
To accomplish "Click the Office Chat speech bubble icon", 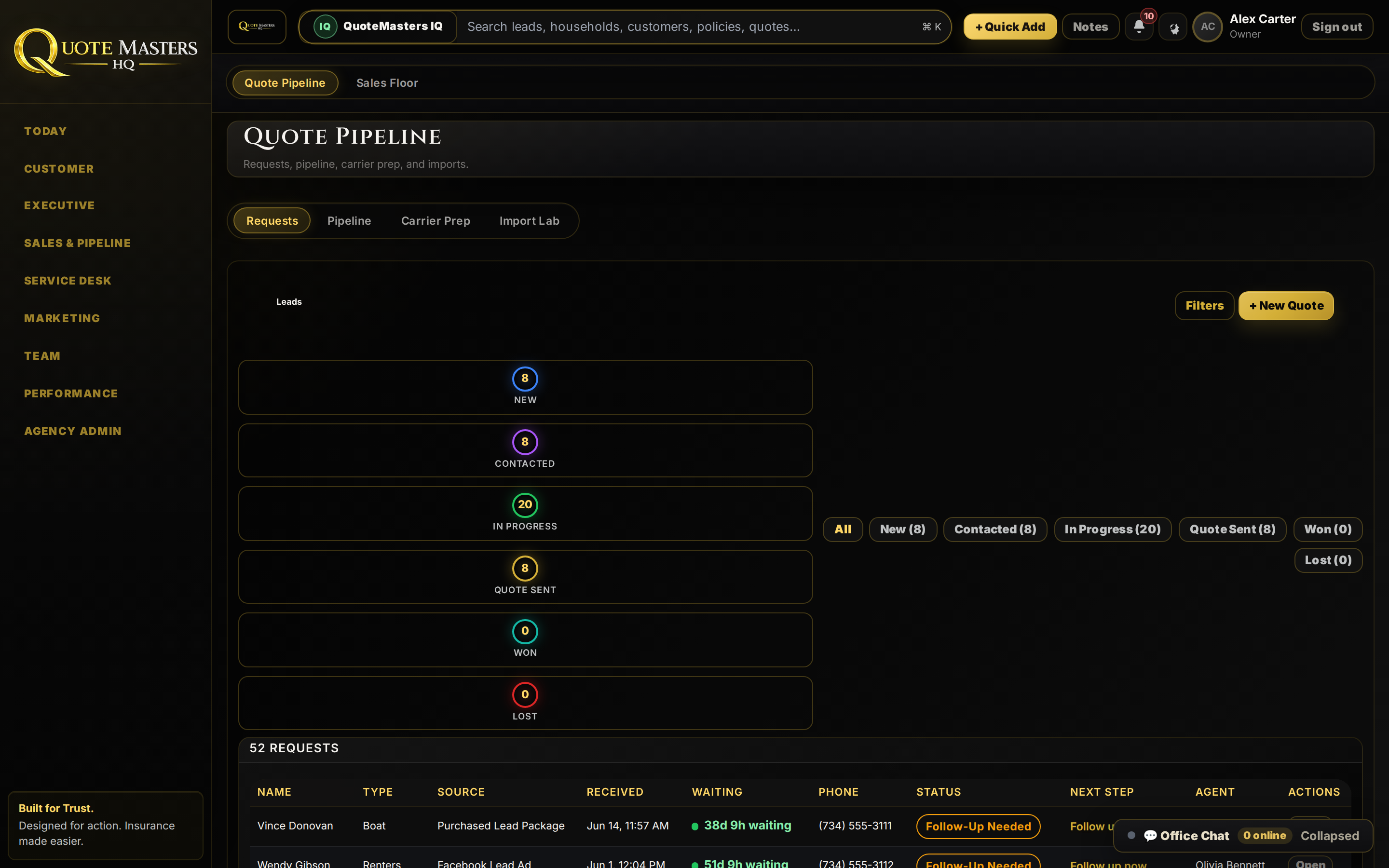I will coord(1150,835).
